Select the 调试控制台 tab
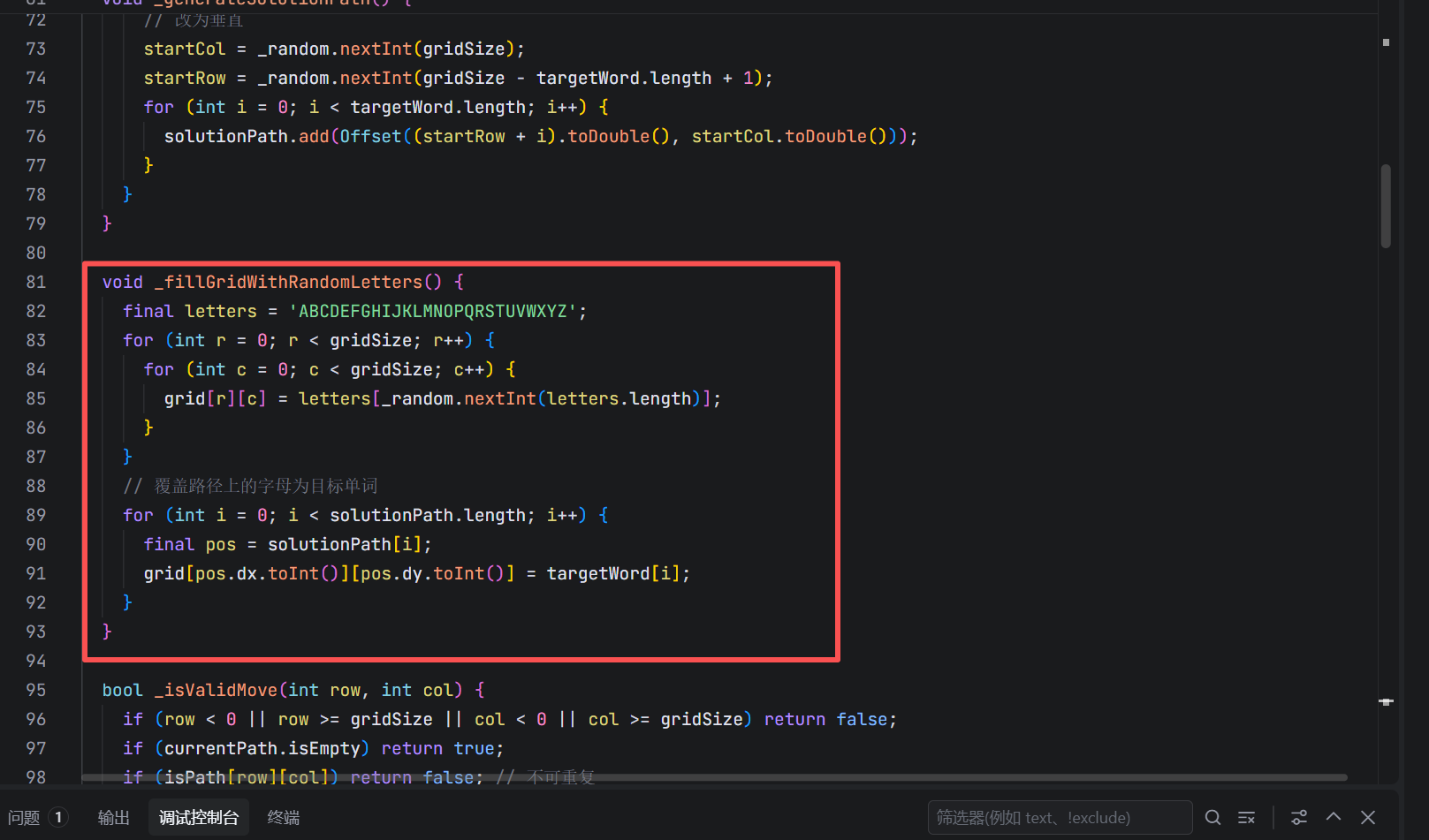 click(x=199, y=818)
